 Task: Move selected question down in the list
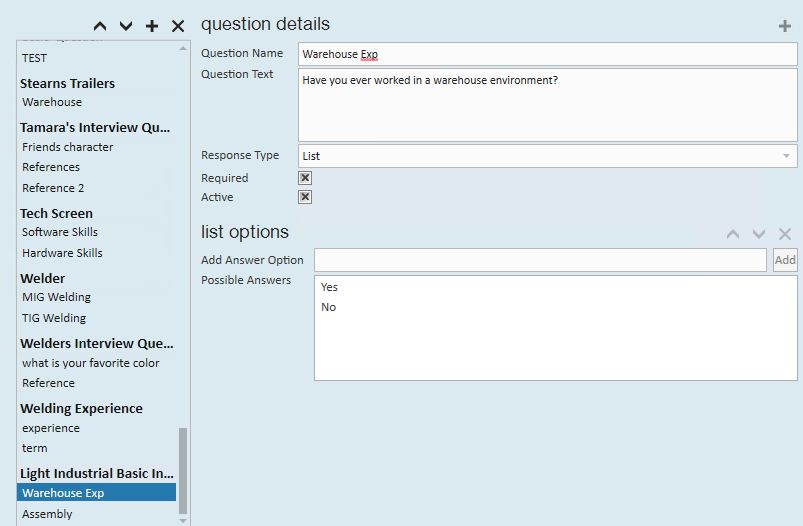click(x=126, y=26)
